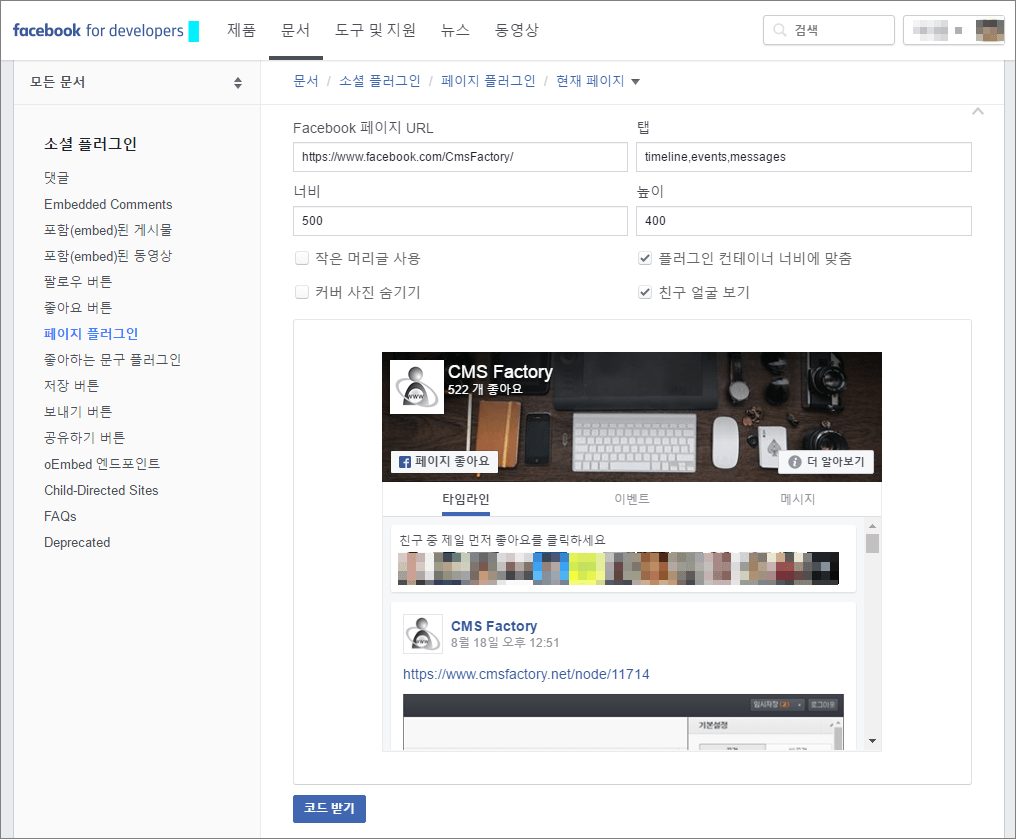The width and height of the screenshot is (1016, 839).
Task: Toggle 작은 머리글 사용 checkbox
Action: click(x=301, y=259)
